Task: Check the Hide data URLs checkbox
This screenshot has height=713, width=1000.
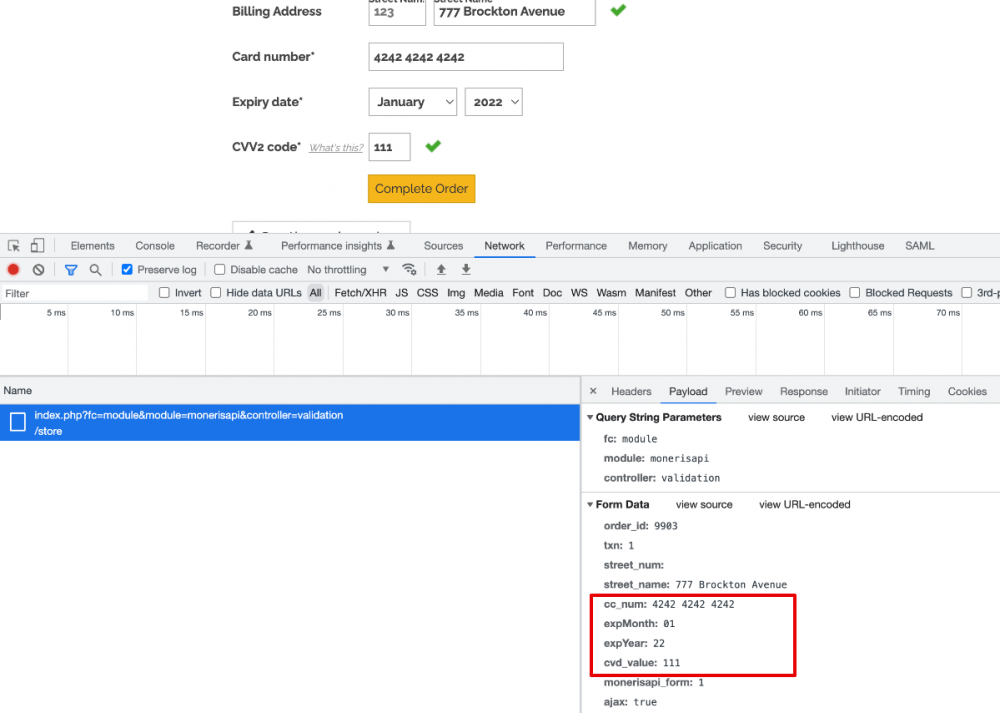Action: 216,293
